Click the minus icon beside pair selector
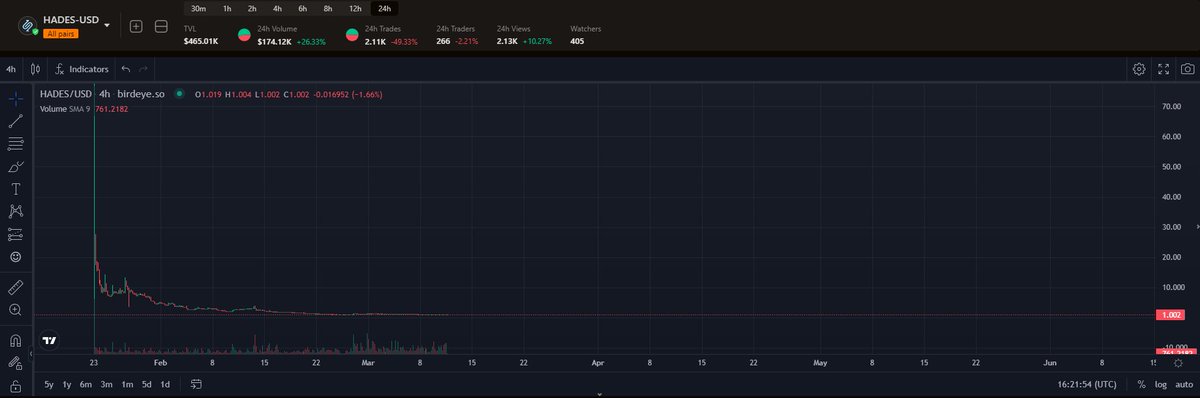 (x=161, y=26)
